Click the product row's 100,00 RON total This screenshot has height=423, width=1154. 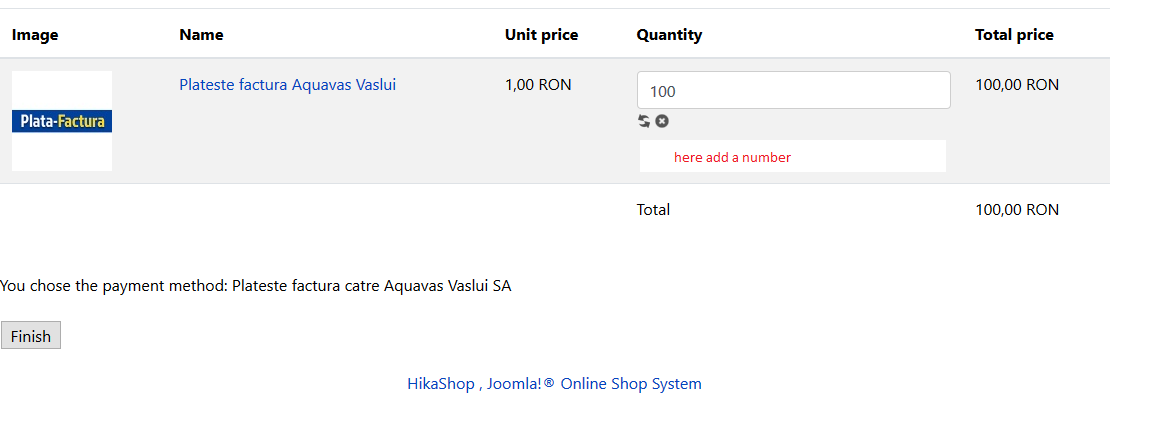pos(1016,85)
